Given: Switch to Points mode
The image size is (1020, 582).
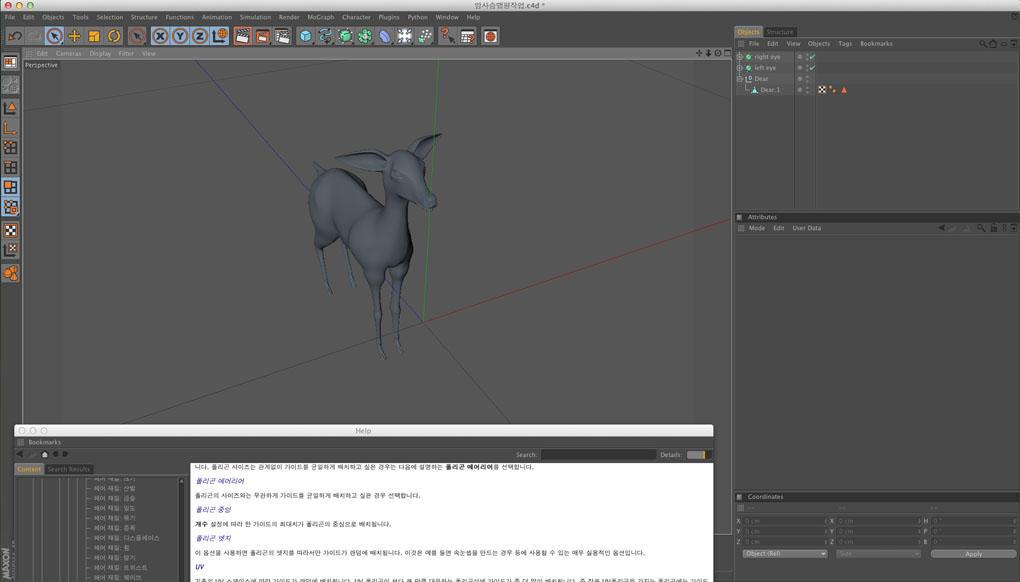Looking at the screenshot, I should coord(10,148).
